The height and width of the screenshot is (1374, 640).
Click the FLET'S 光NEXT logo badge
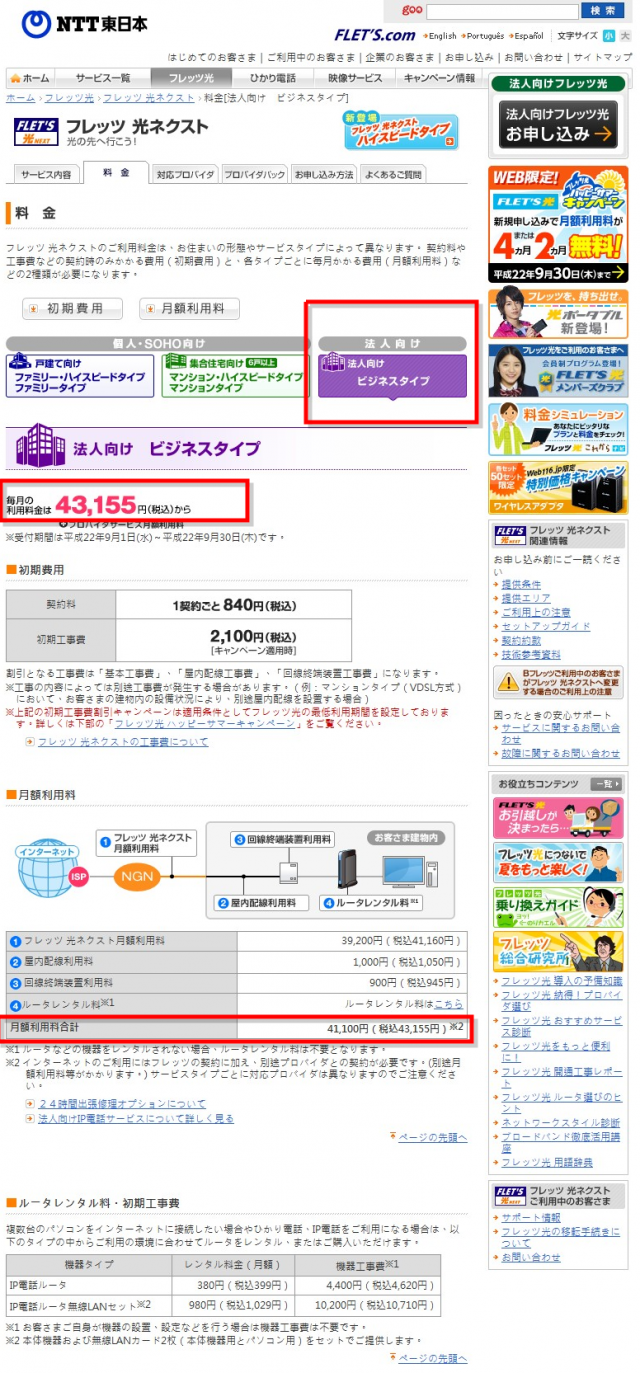34,131
